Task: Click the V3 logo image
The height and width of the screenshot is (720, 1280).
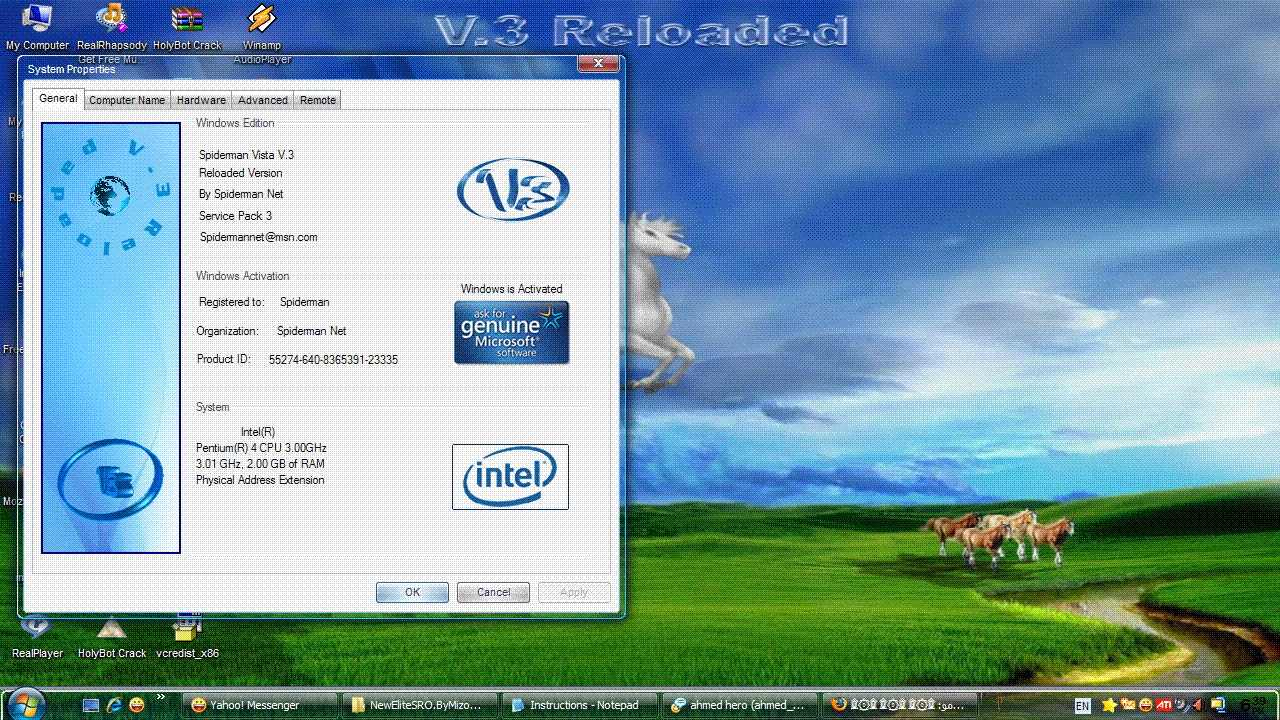Action: [513, 189]
